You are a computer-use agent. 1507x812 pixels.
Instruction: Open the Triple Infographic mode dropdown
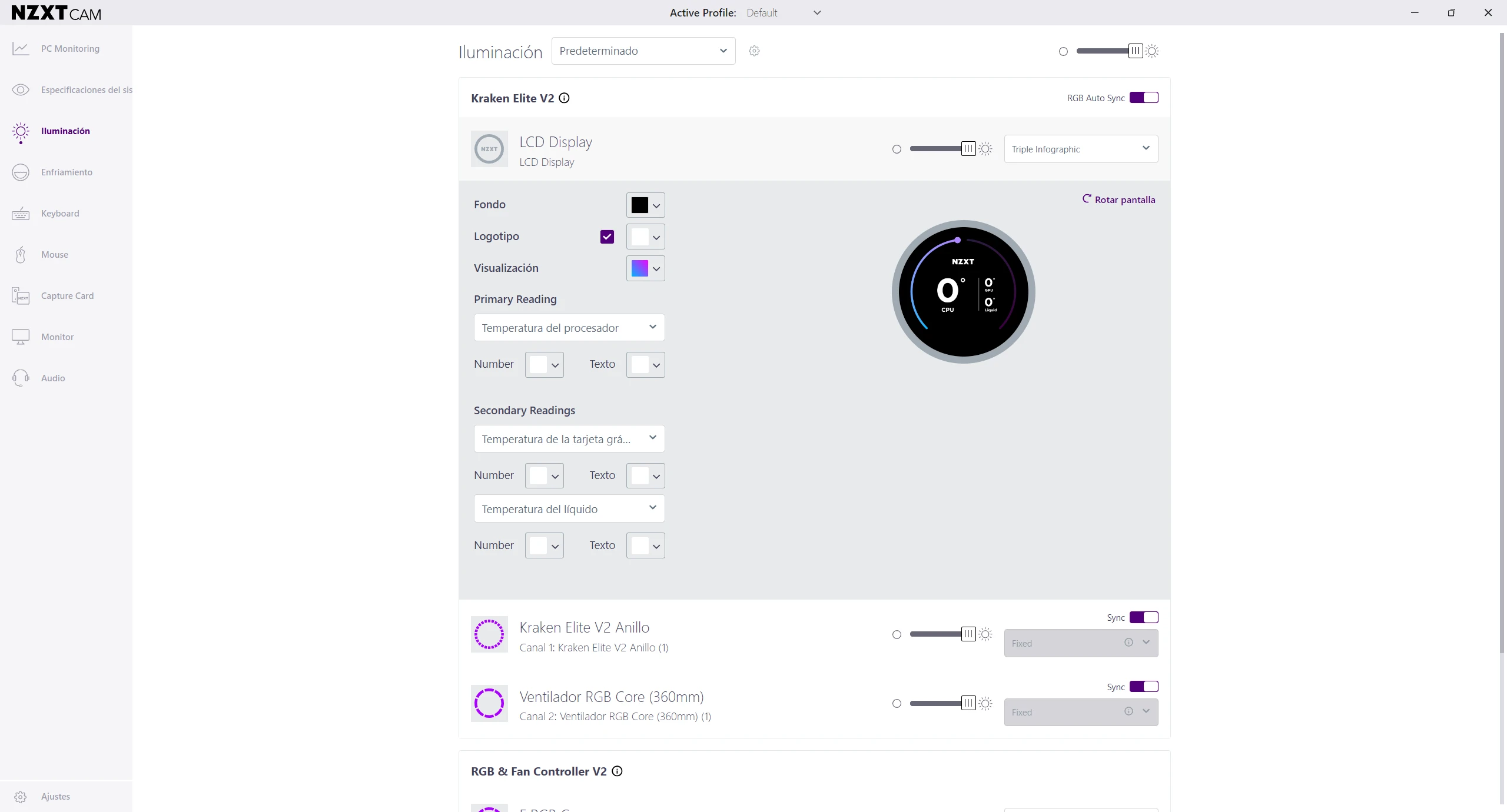[x=1081, y=149]
